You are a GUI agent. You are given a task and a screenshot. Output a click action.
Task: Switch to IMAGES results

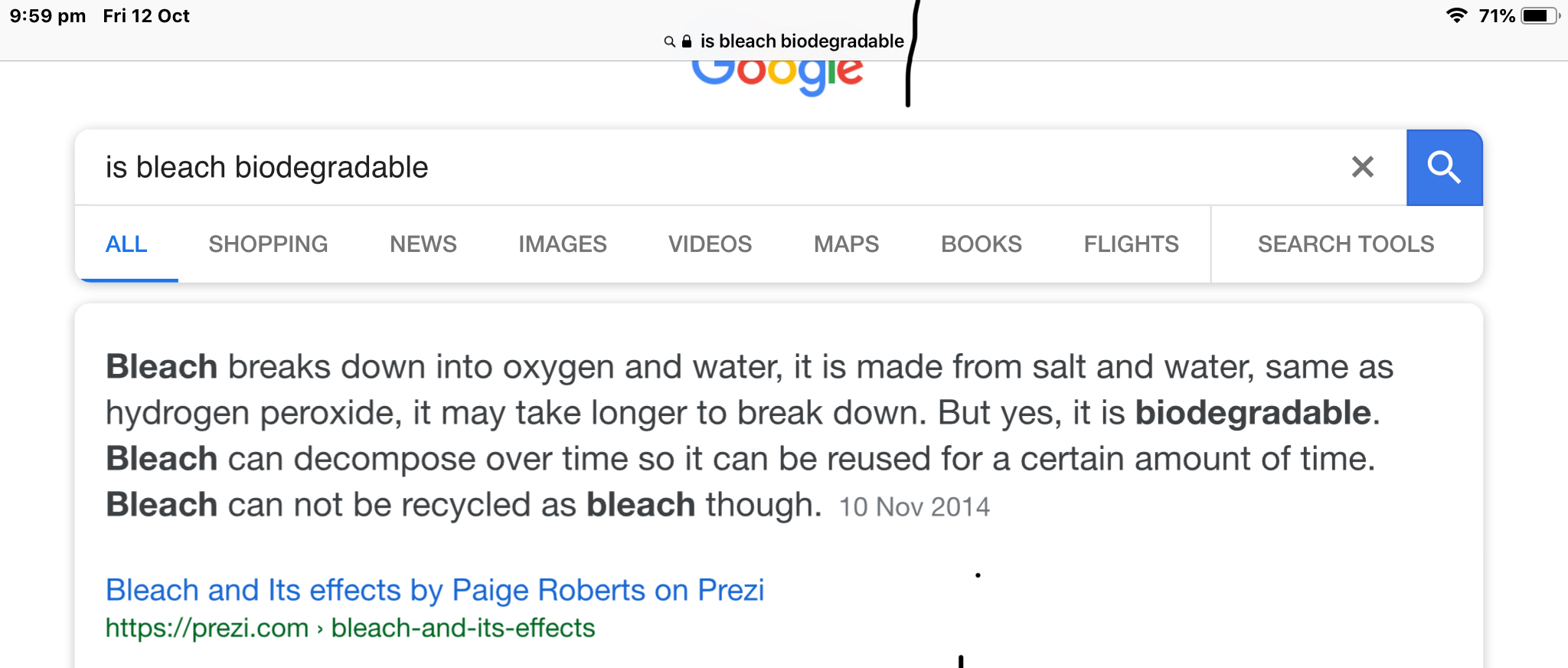(x=563, y=244)
